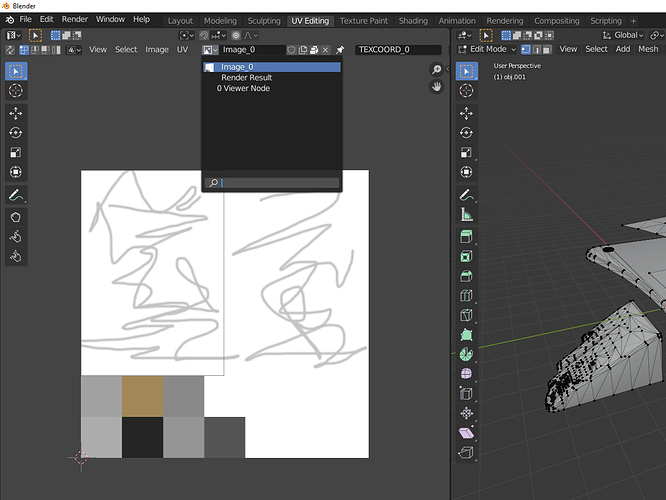Choose Image_0 from the image list
The height and width of the screenshot is (500, 666).
[272, 67]
